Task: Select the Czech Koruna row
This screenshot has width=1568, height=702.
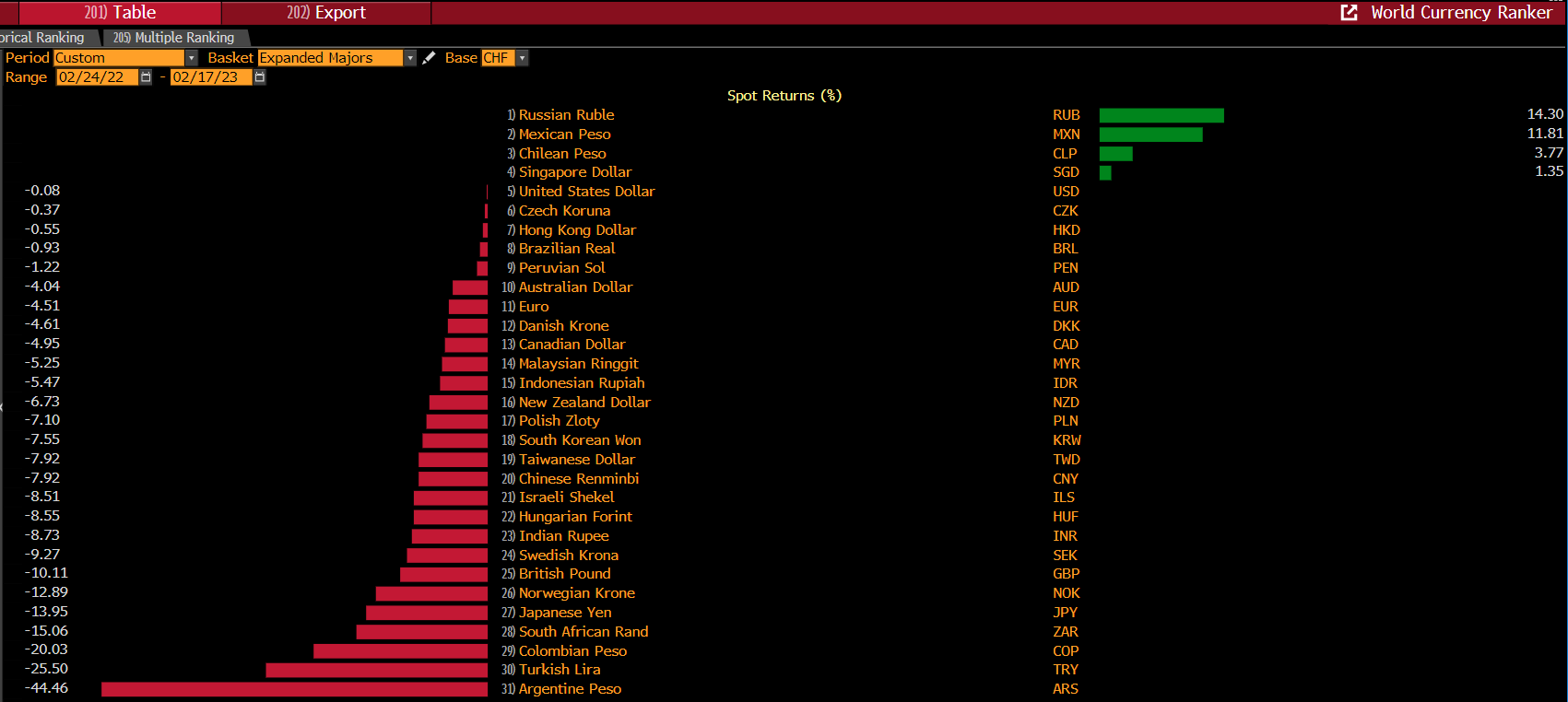Action: (x=564, y=211)
